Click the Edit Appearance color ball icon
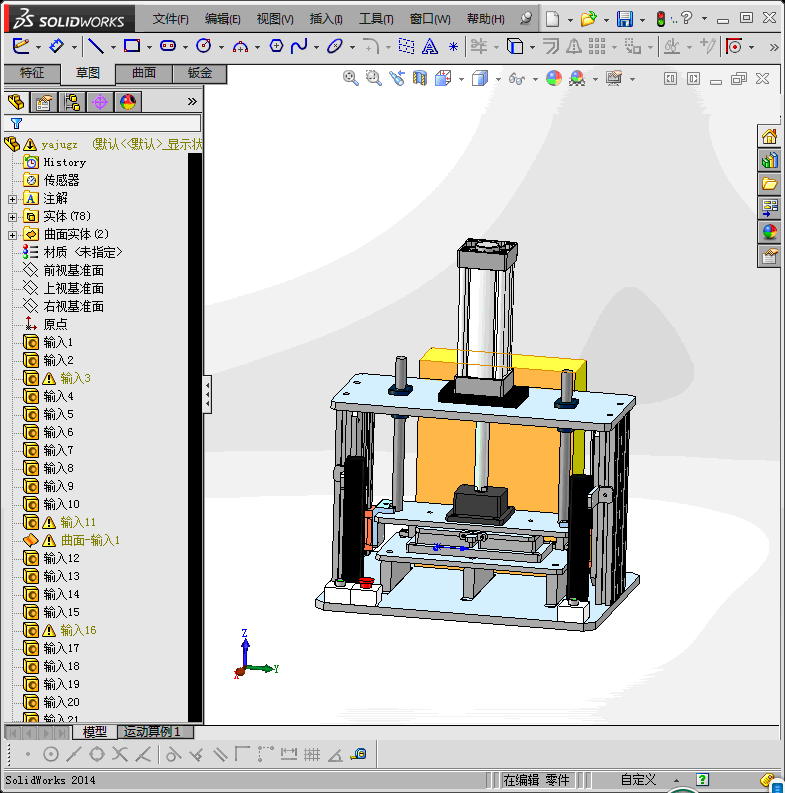785x793 pixels. pyautogui.click(x=554, y=78)
